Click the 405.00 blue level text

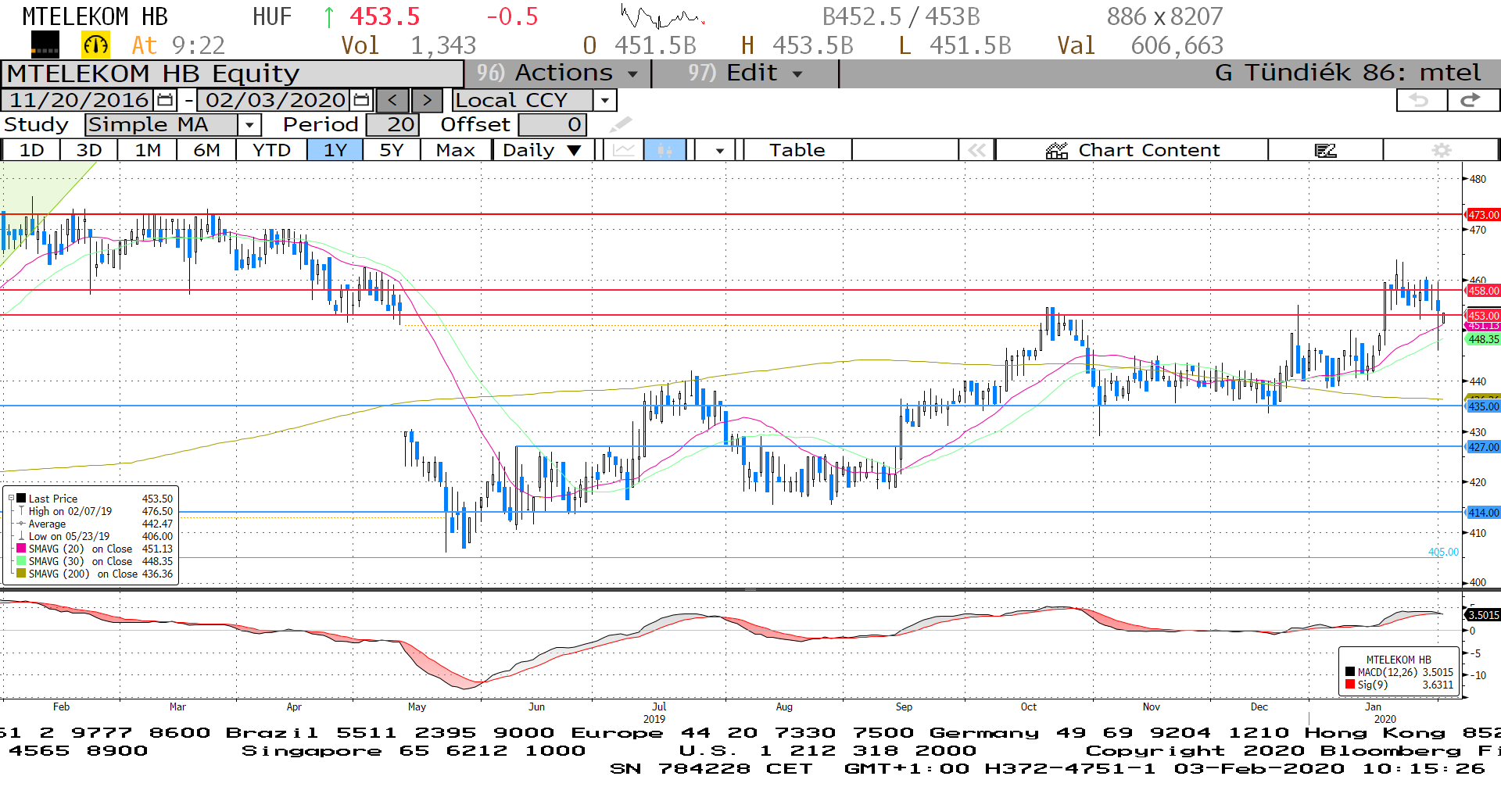1443,552
